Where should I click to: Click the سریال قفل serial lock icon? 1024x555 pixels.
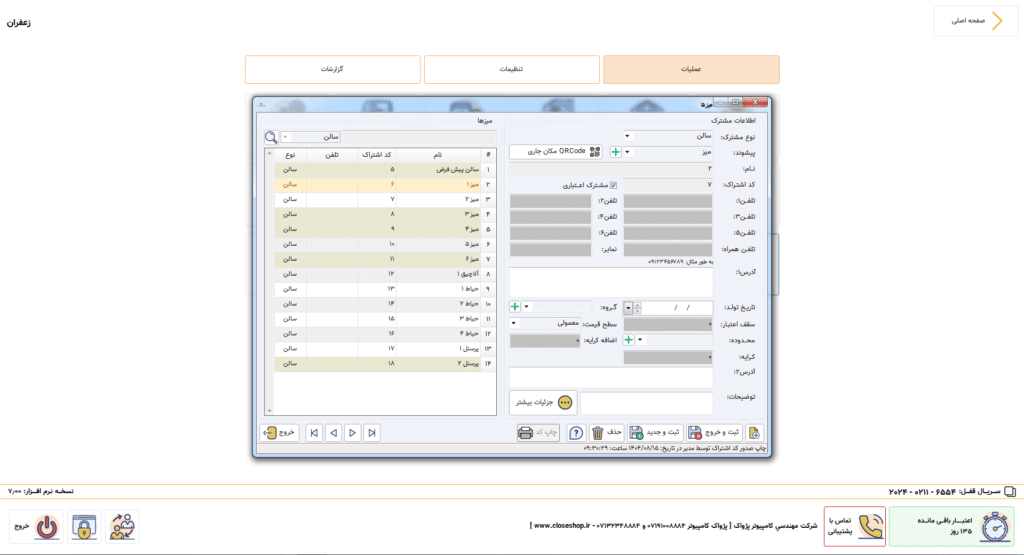tap(1010, 491)
